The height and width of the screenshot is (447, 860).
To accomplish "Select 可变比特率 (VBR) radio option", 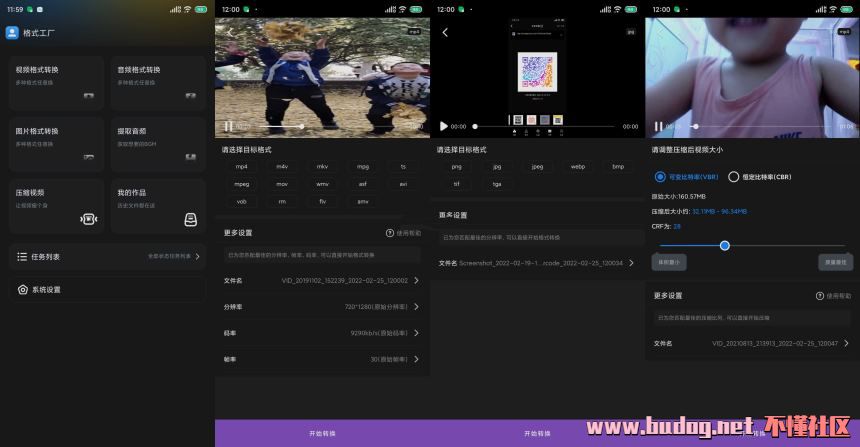I will [660, 177].
